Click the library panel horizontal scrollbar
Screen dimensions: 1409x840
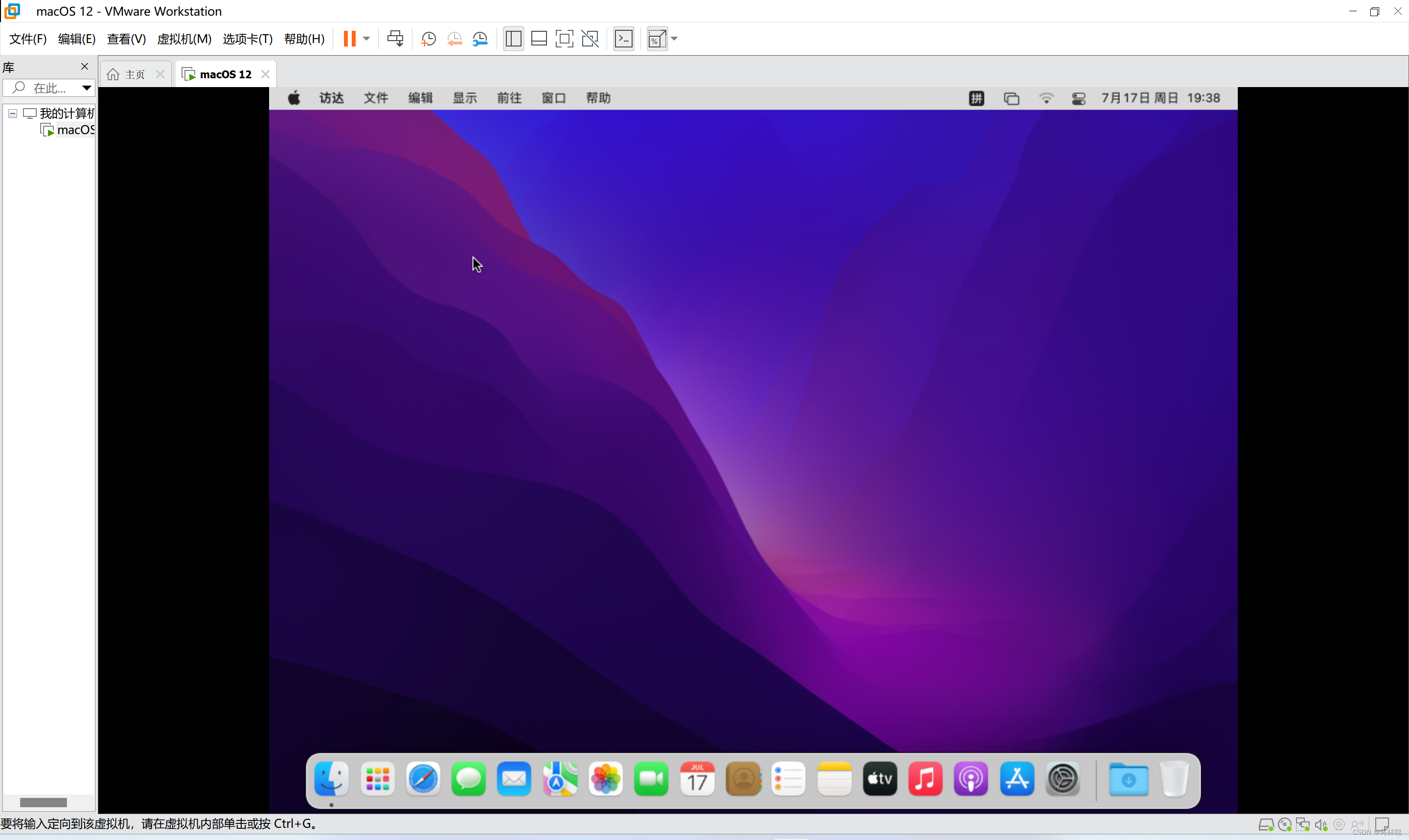[44, 802]
